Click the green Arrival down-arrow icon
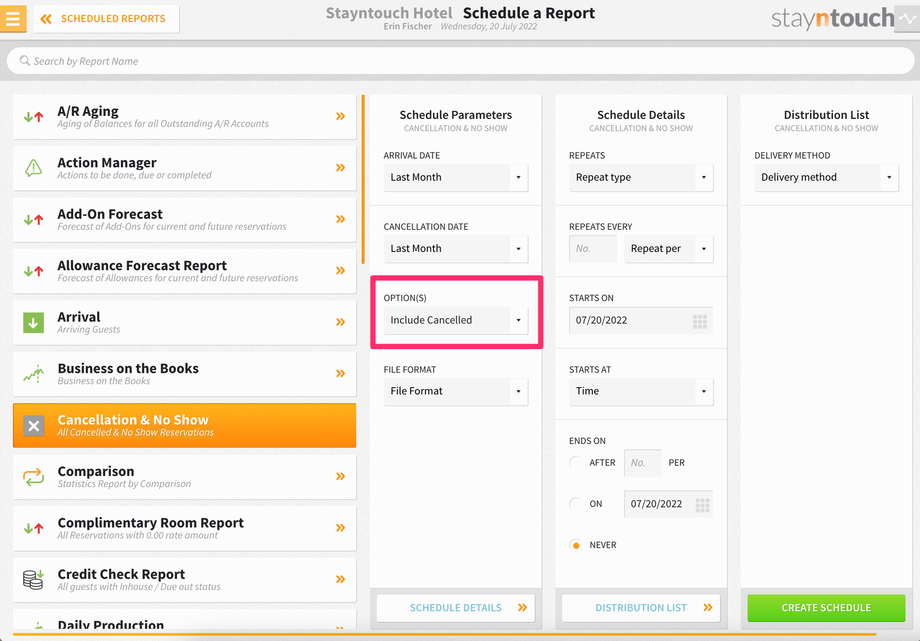Screen dimensions: 920x641 click(x=33, y=322)
